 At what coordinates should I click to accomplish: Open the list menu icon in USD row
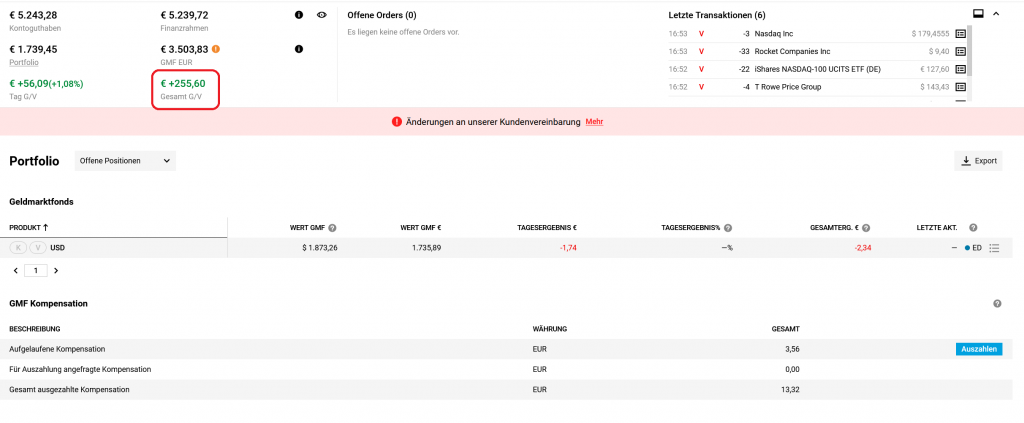(994, 248)
